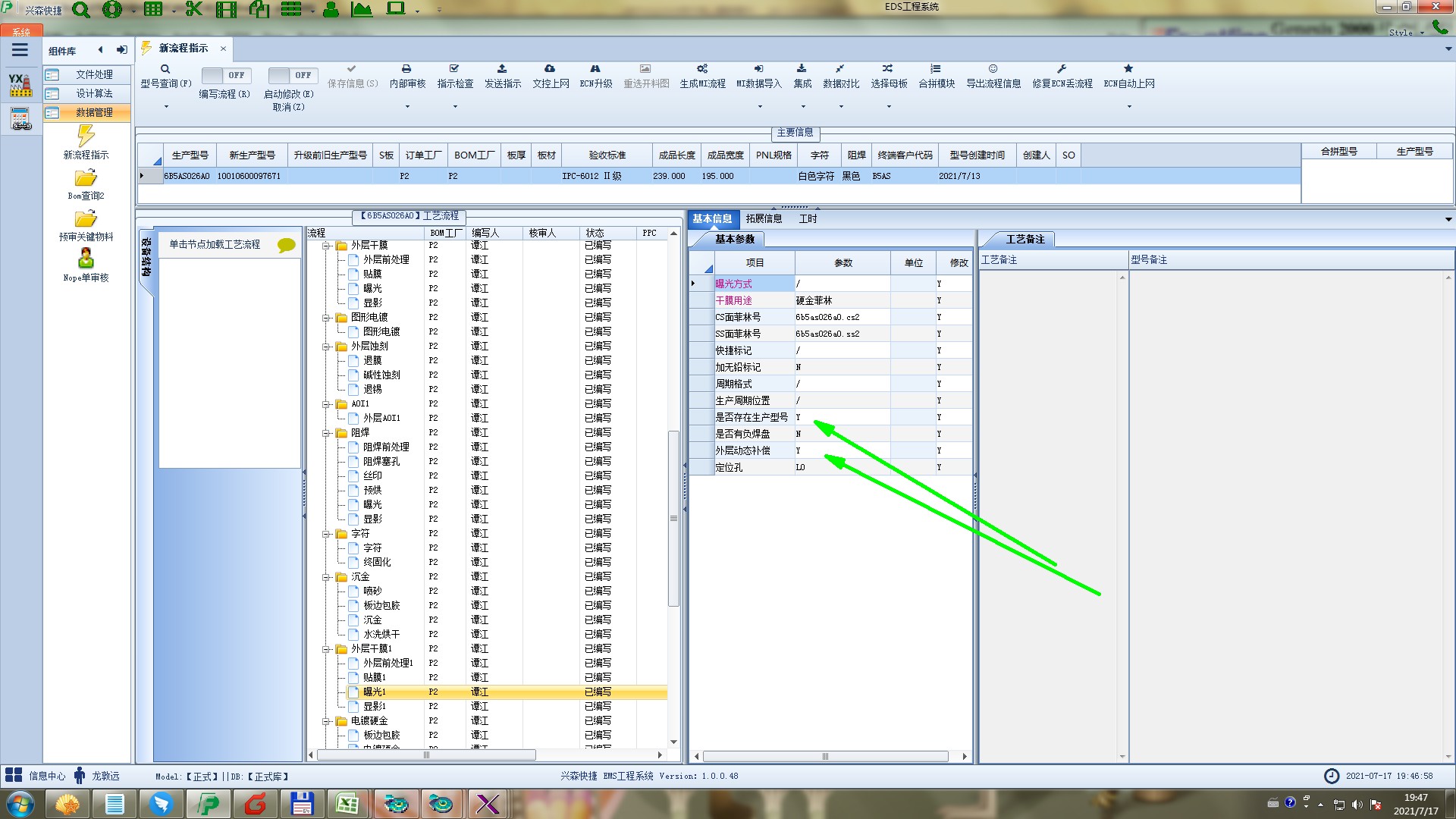Click ECN自动上网 star icon

(1128, 69)
